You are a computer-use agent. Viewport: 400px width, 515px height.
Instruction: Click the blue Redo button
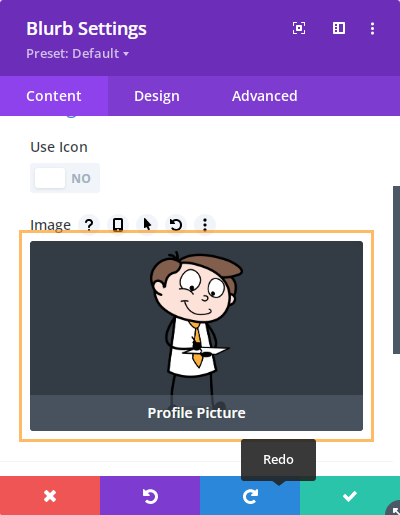pos(250,496)
